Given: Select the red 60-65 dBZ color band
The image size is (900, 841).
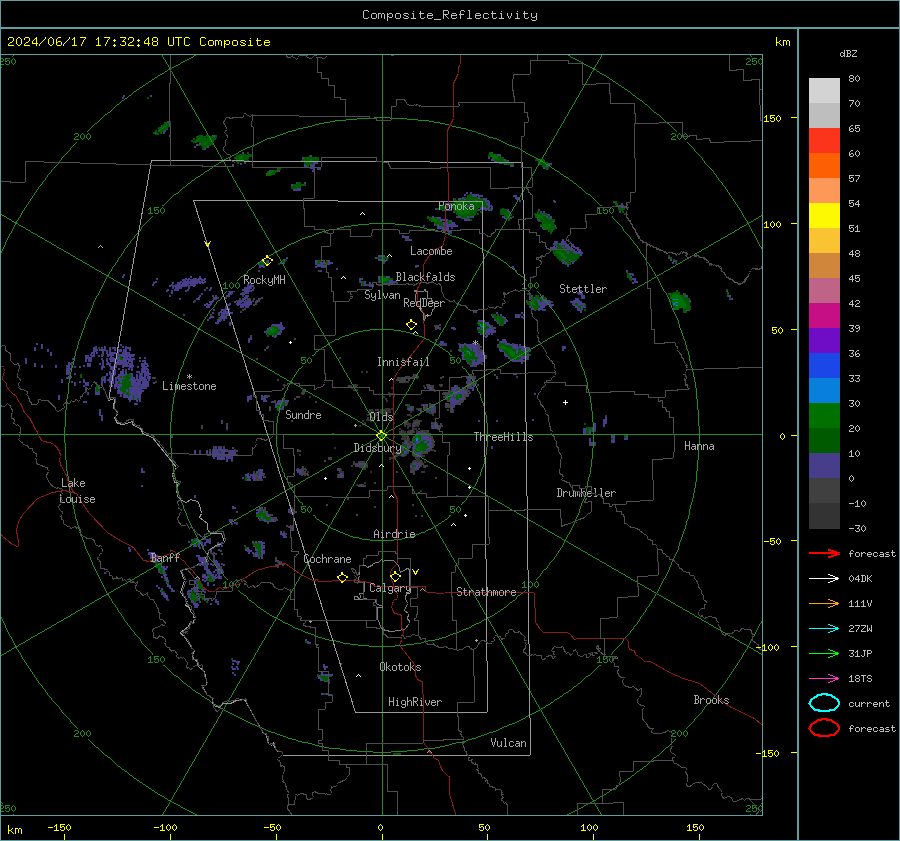Looking at the screenshot, I should click(824, 141).
